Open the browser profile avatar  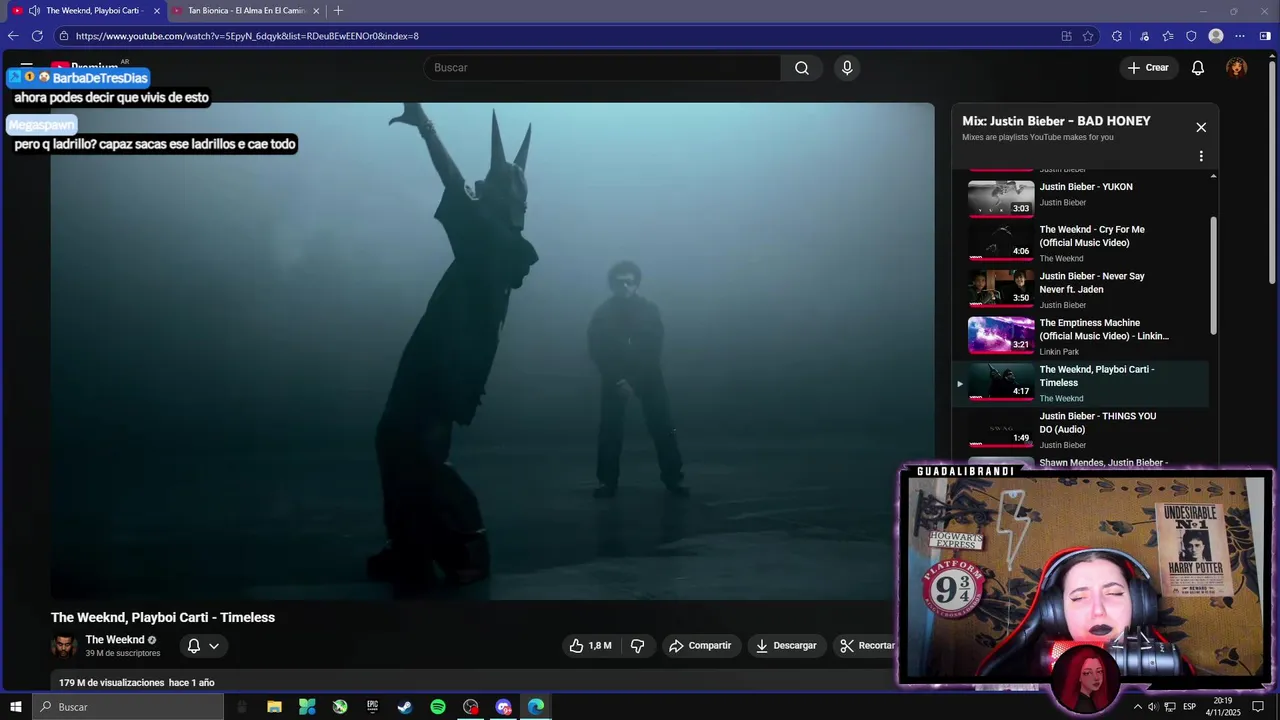click(1216, 36)
